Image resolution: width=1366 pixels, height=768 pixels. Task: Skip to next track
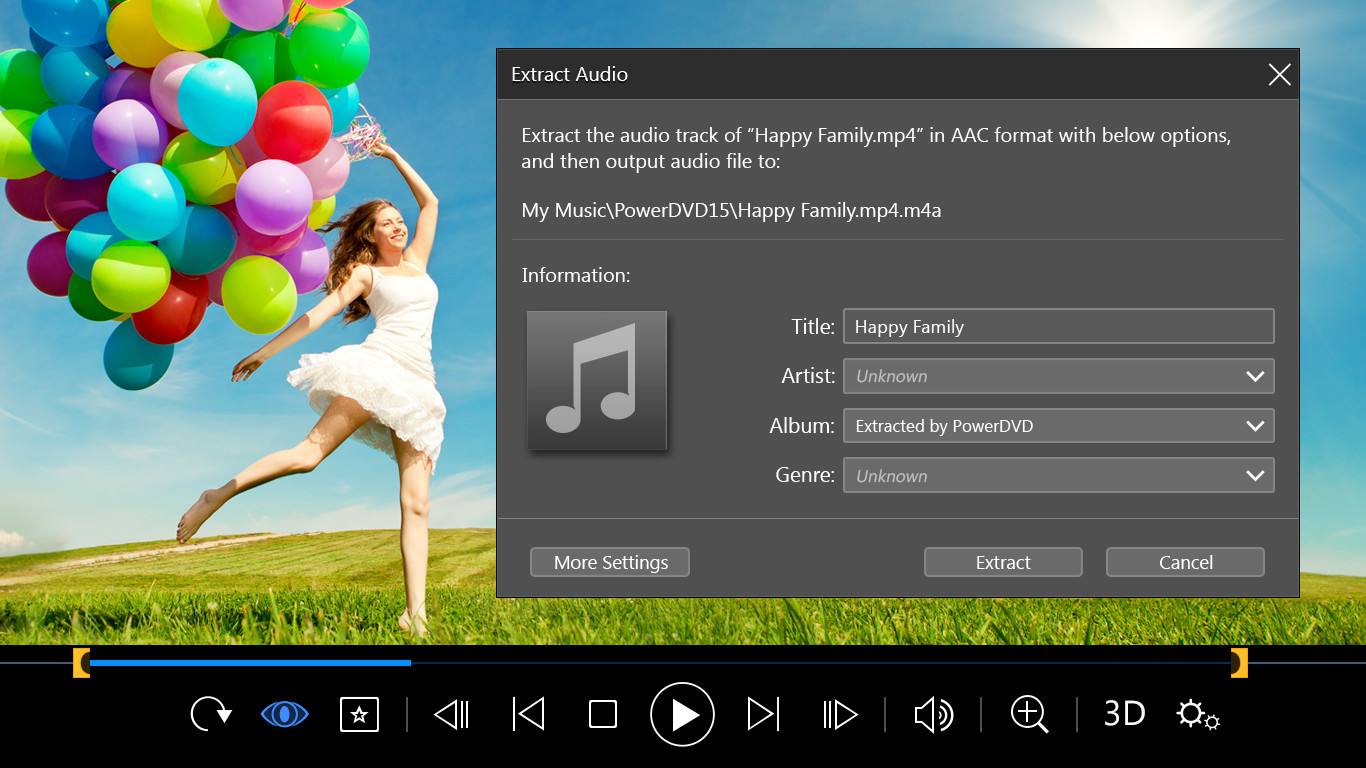pyautogui.click(x=763, y=714)
